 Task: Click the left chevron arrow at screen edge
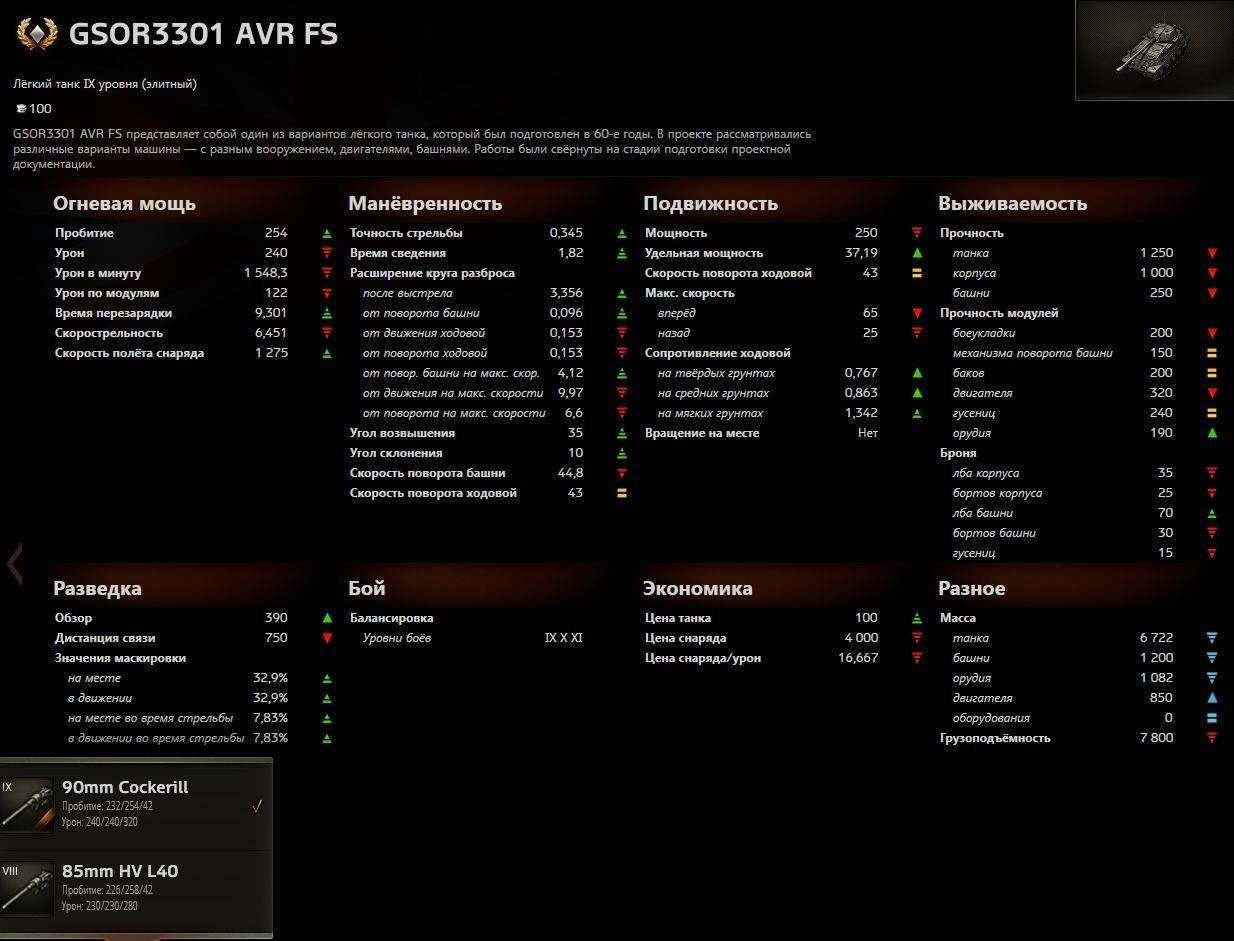(x=14, y=564)
